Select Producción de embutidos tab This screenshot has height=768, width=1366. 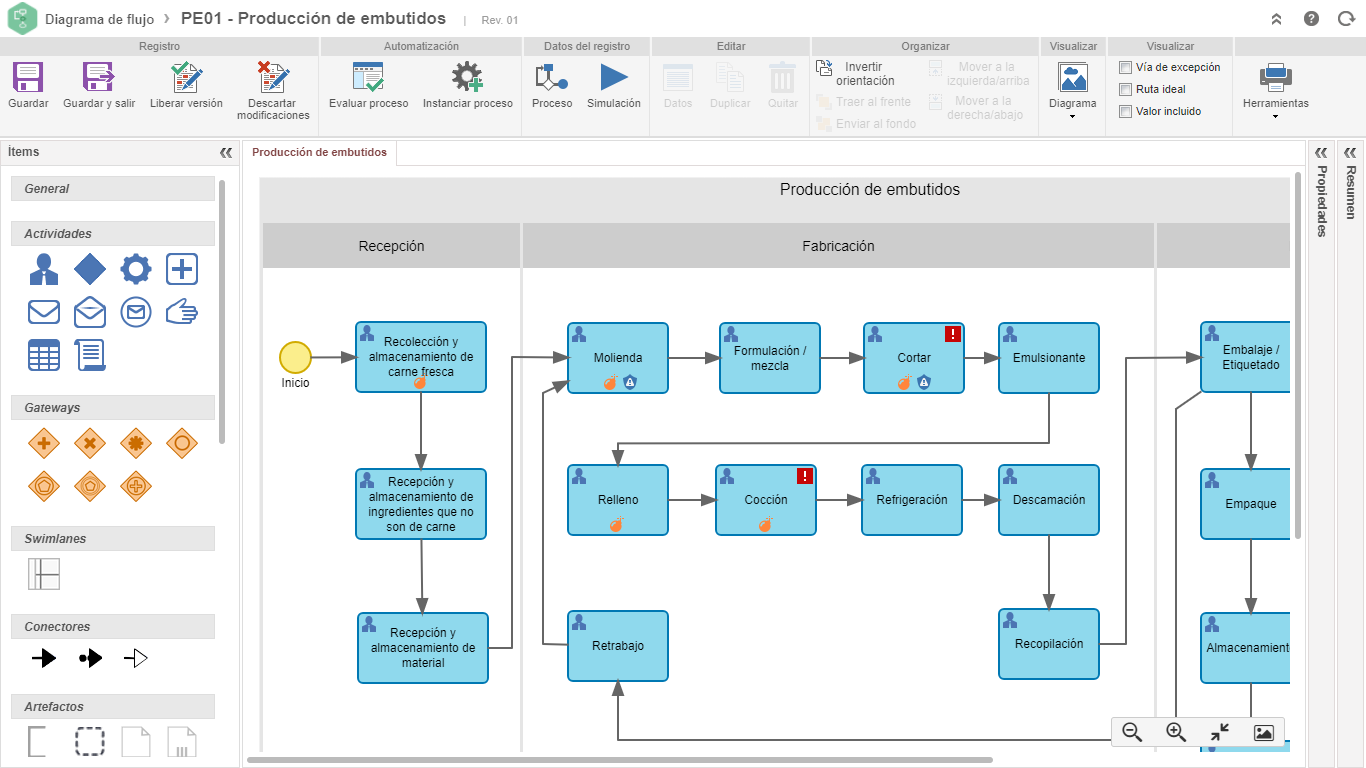pyautogui.click(x=319, y=153)
